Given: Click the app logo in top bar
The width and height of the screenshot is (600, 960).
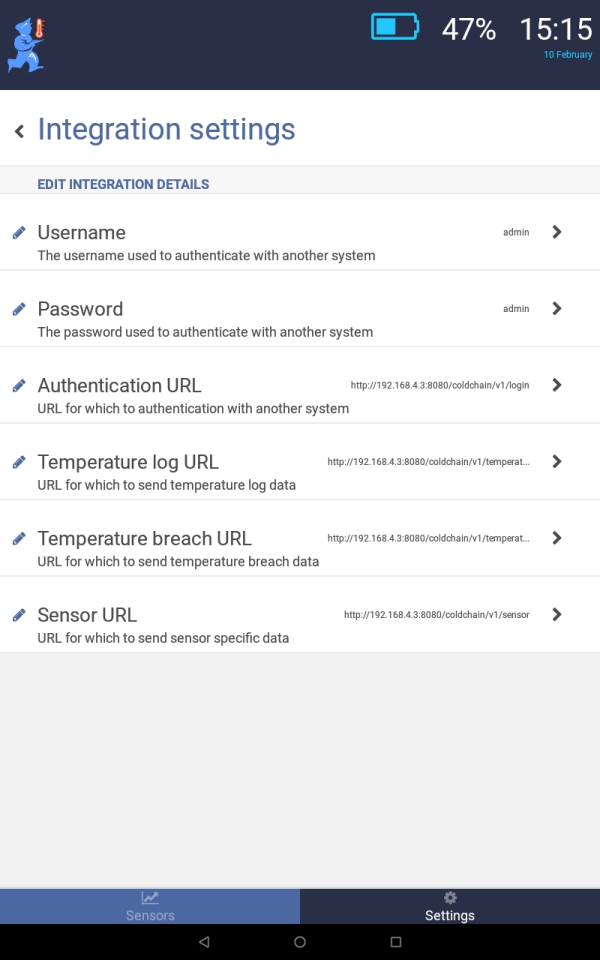Looking at the screenshot, I should (x=26, y=46).
